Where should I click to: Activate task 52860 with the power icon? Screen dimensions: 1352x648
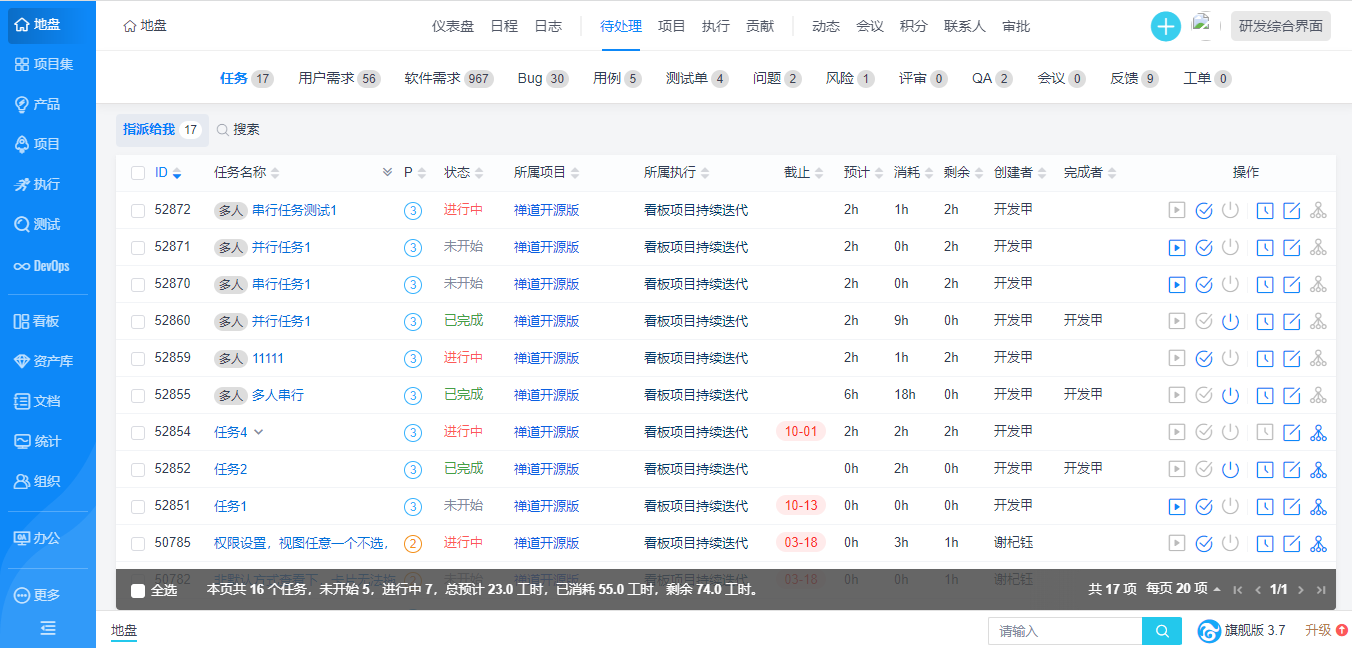click(x=1231, y=321)
